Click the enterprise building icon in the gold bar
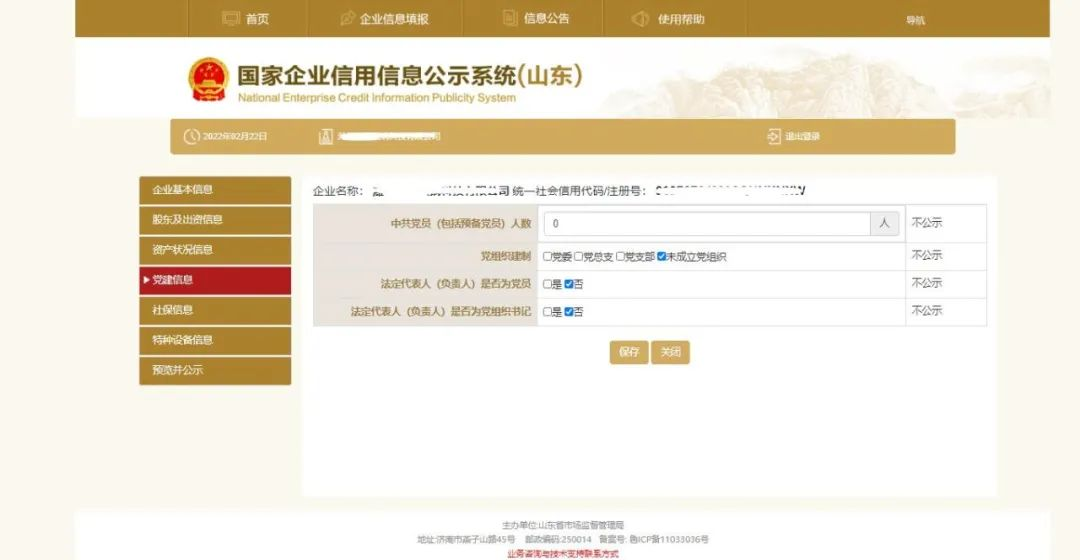 (x=325, y=137)
